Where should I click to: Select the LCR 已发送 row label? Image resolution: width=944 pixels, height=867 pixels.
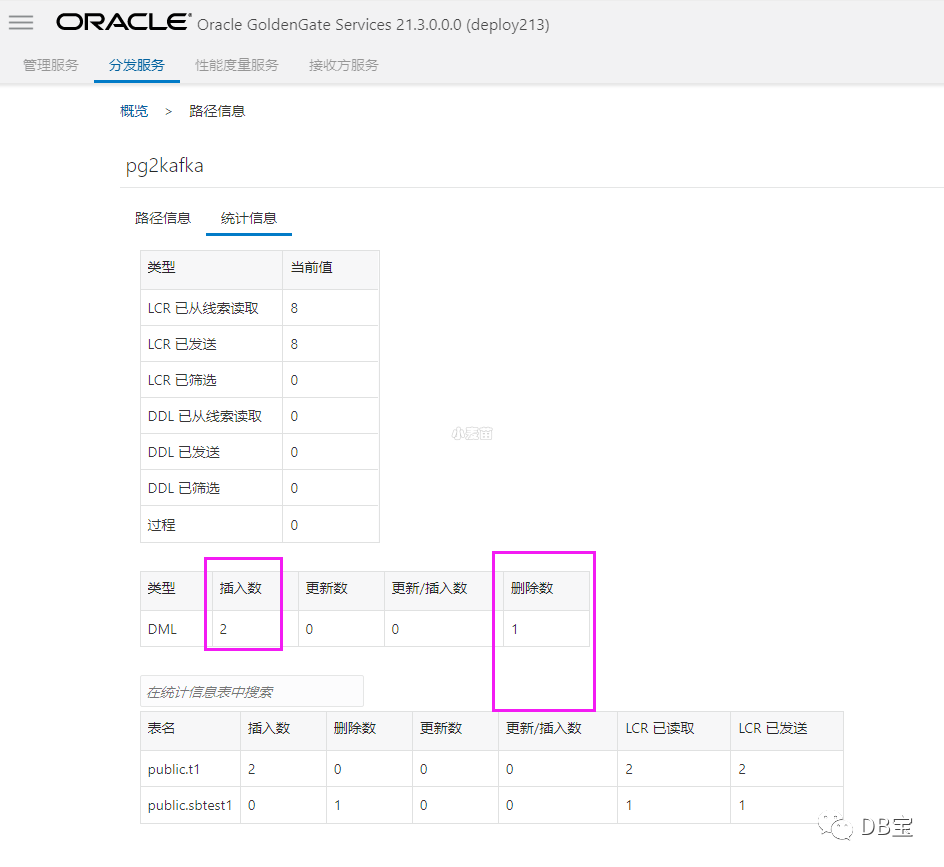click(x=182, y=344)
